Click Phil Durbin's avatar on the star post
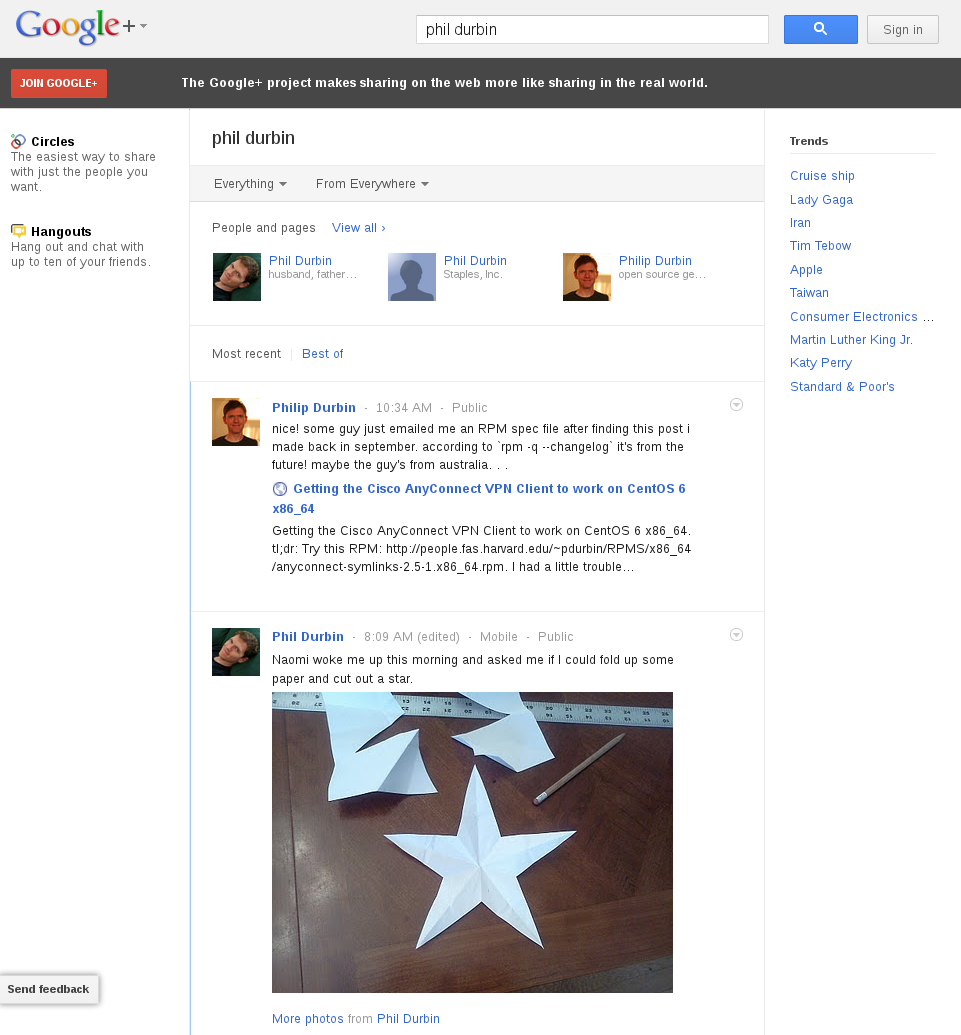 (x=236, y=652)
